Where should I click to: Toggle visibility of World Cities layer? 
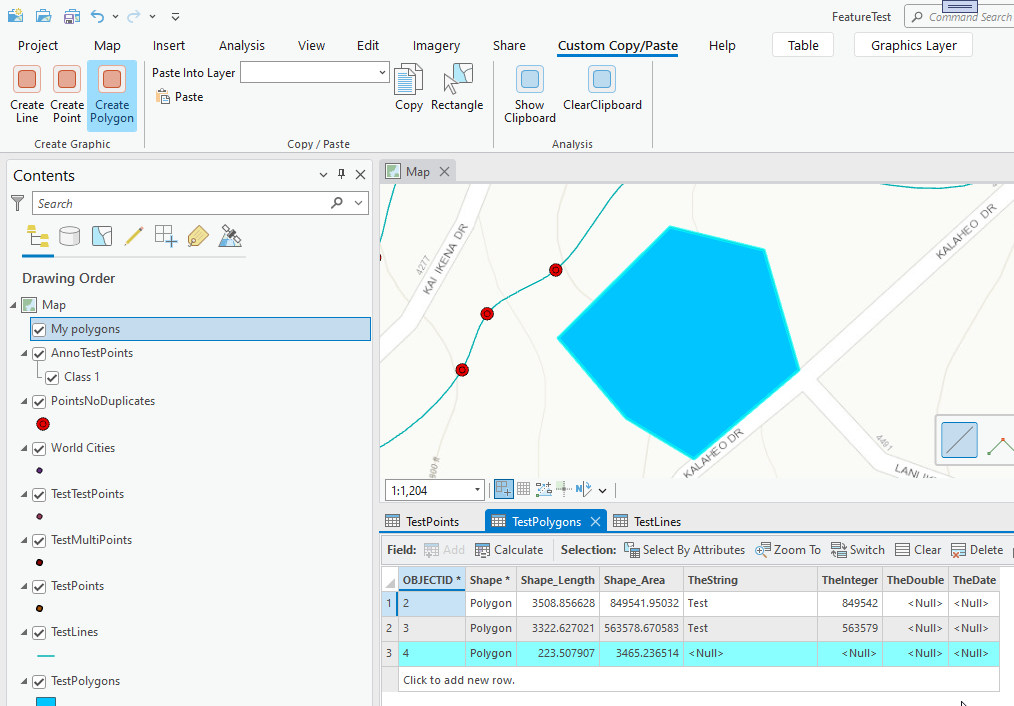pyautogui.click(x=39, y=448)
